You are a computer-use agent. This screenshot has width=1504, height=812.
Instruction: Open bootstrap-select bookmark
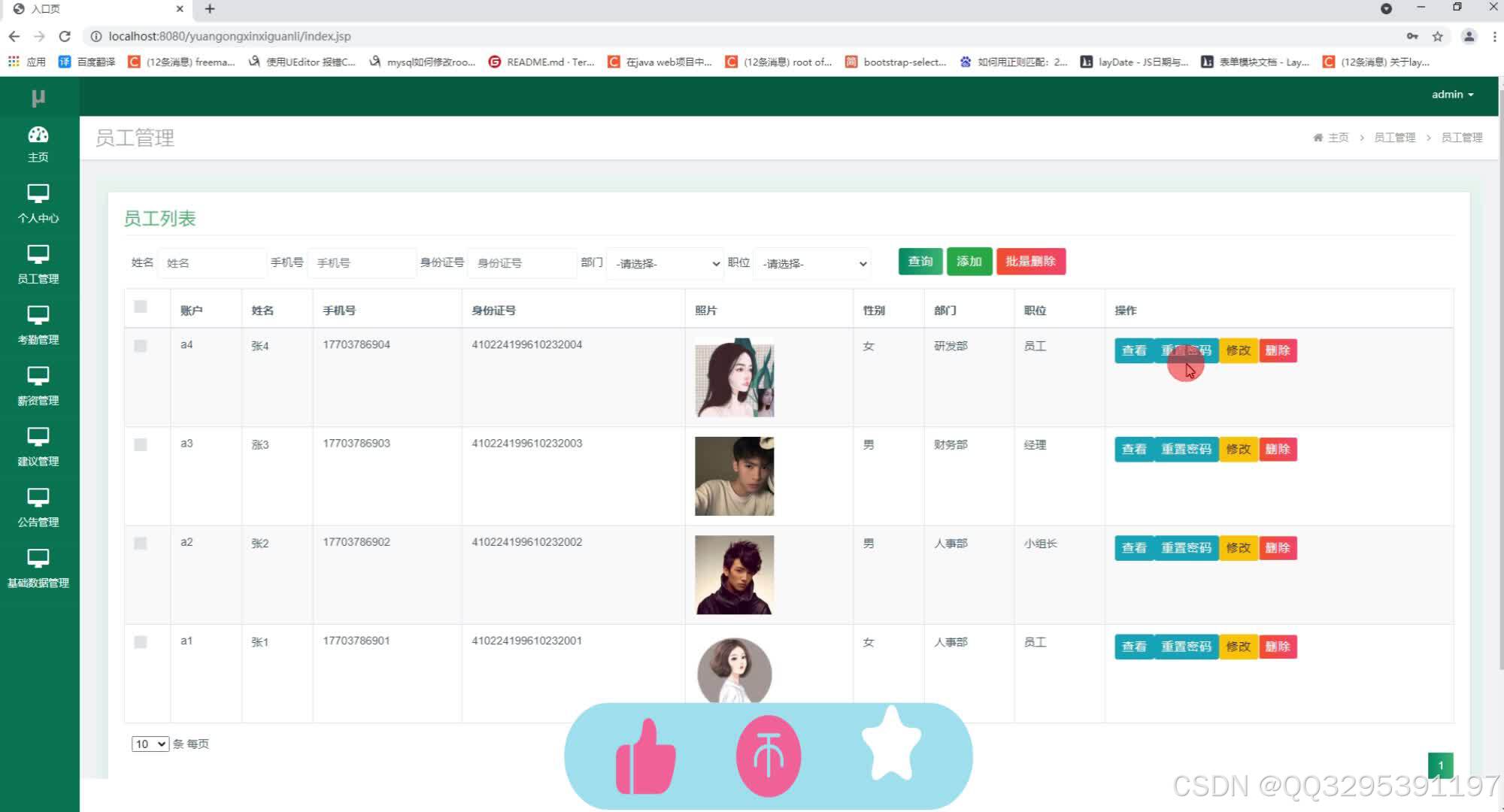tap(896, 62)
